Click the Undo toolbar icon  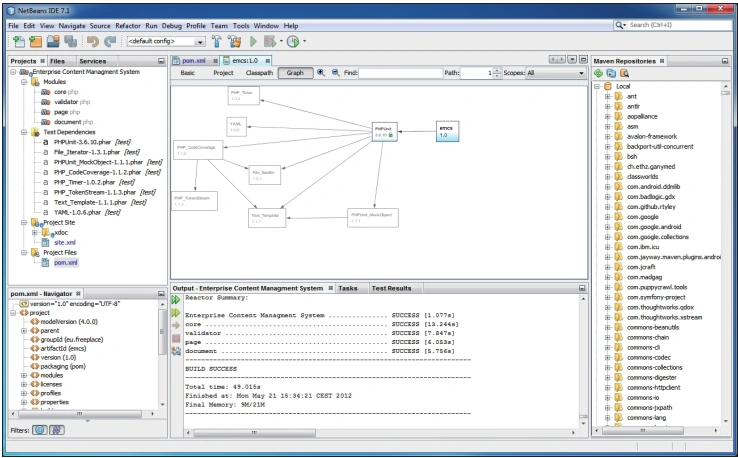click(x=93, y=41)
